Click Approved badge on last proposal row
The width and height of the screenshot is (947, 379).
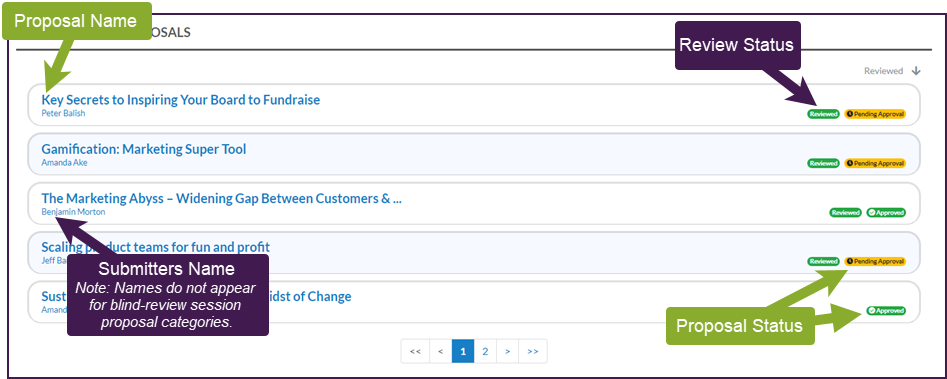point(886,311)
